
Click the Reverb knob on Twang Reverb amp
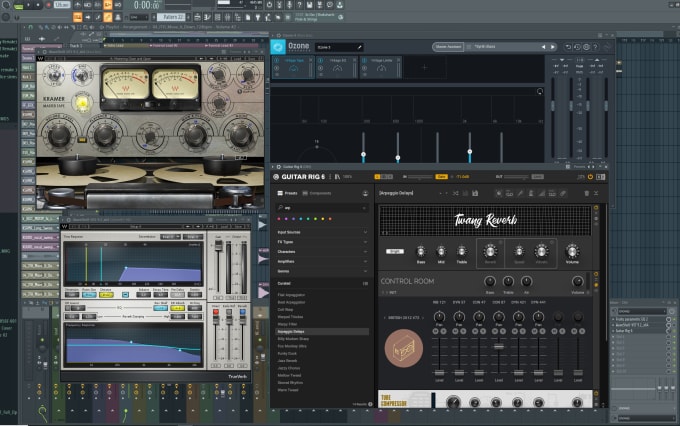pyautogui.click(x=490, y=251)
